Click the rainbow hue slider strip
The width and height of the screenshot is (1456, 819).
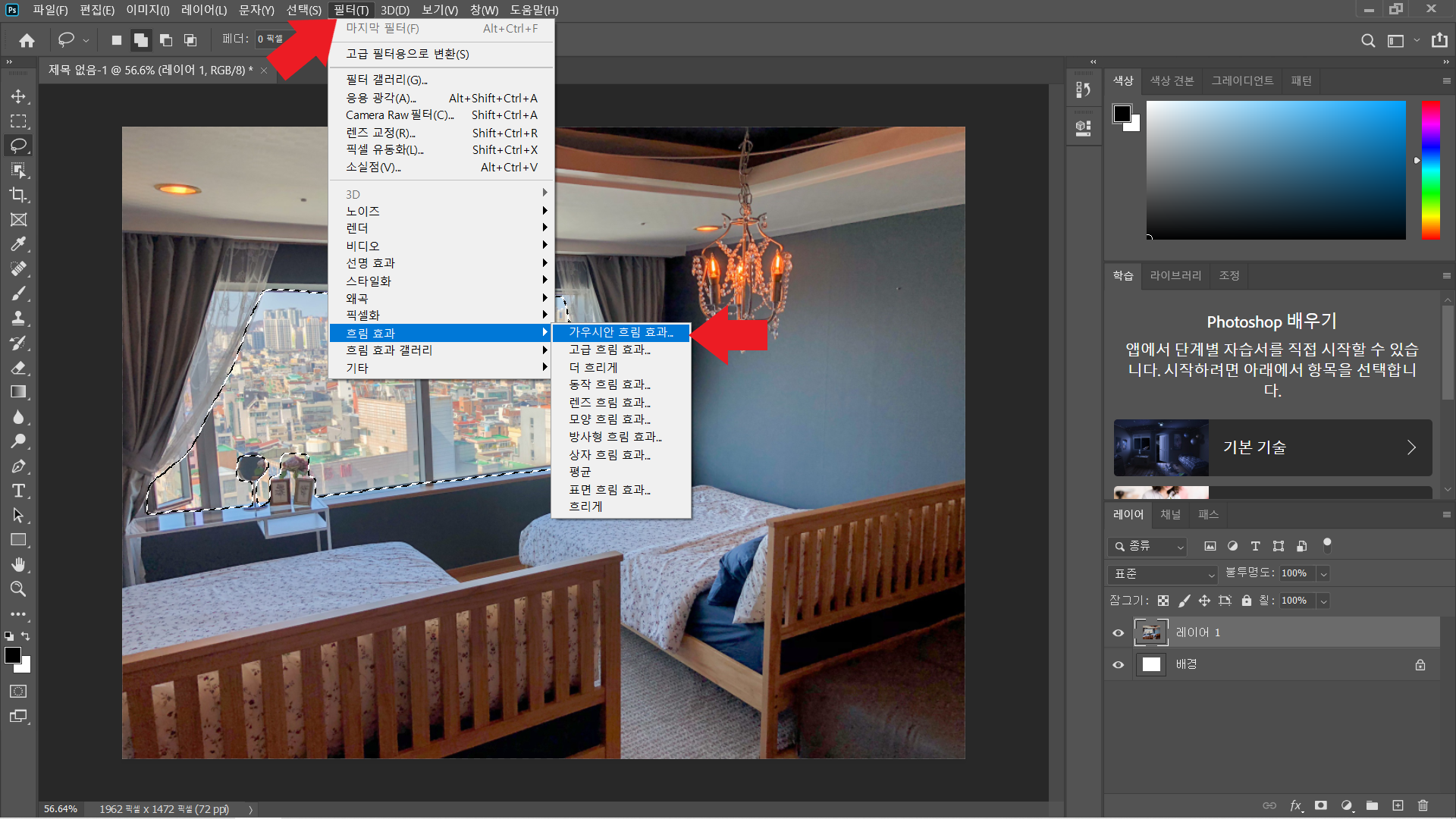(x=1430, y=170)
